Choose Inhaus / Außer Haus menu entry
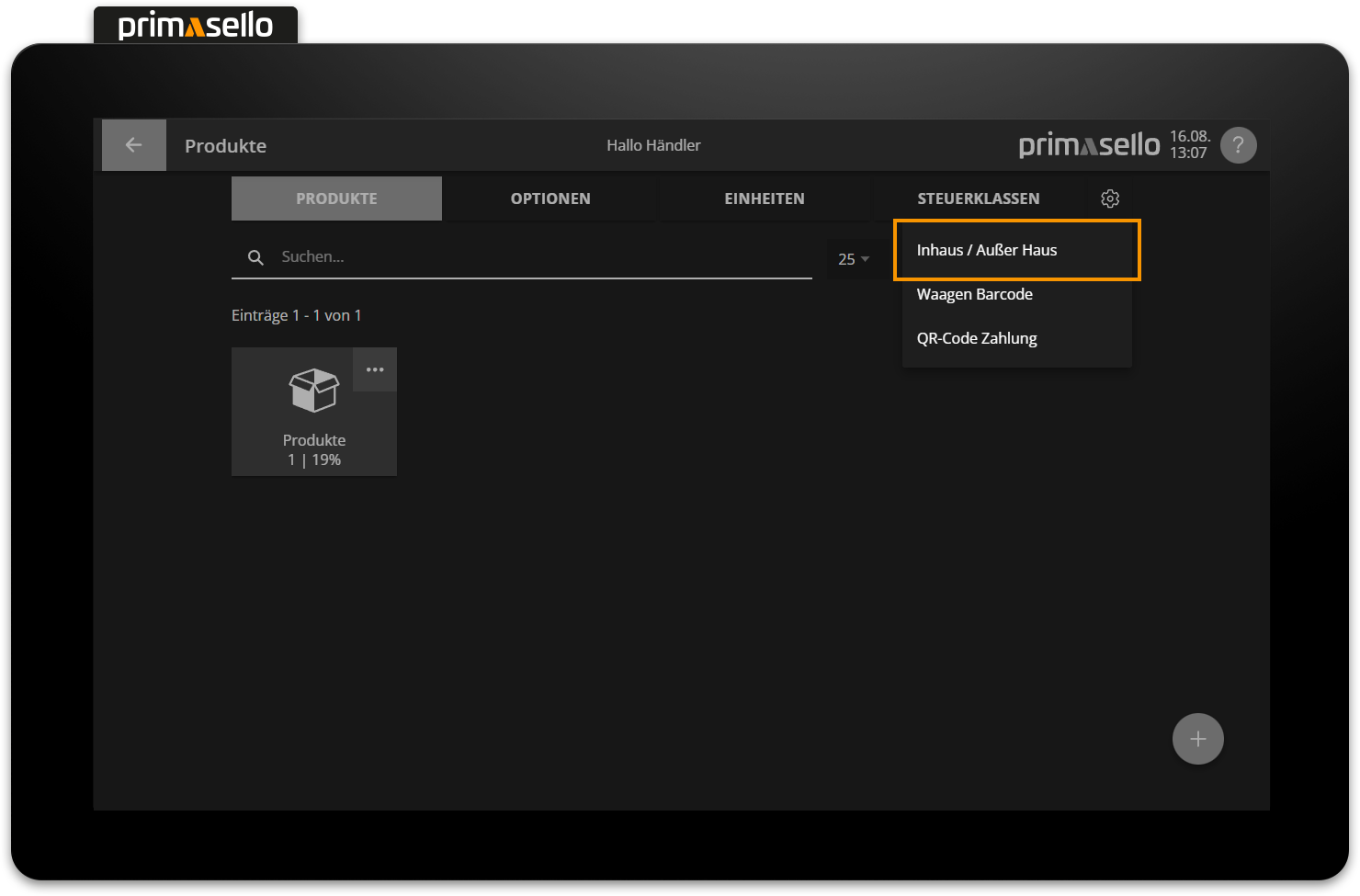The height and width of the screenshot is (896, 1360). tap(987, 250)
